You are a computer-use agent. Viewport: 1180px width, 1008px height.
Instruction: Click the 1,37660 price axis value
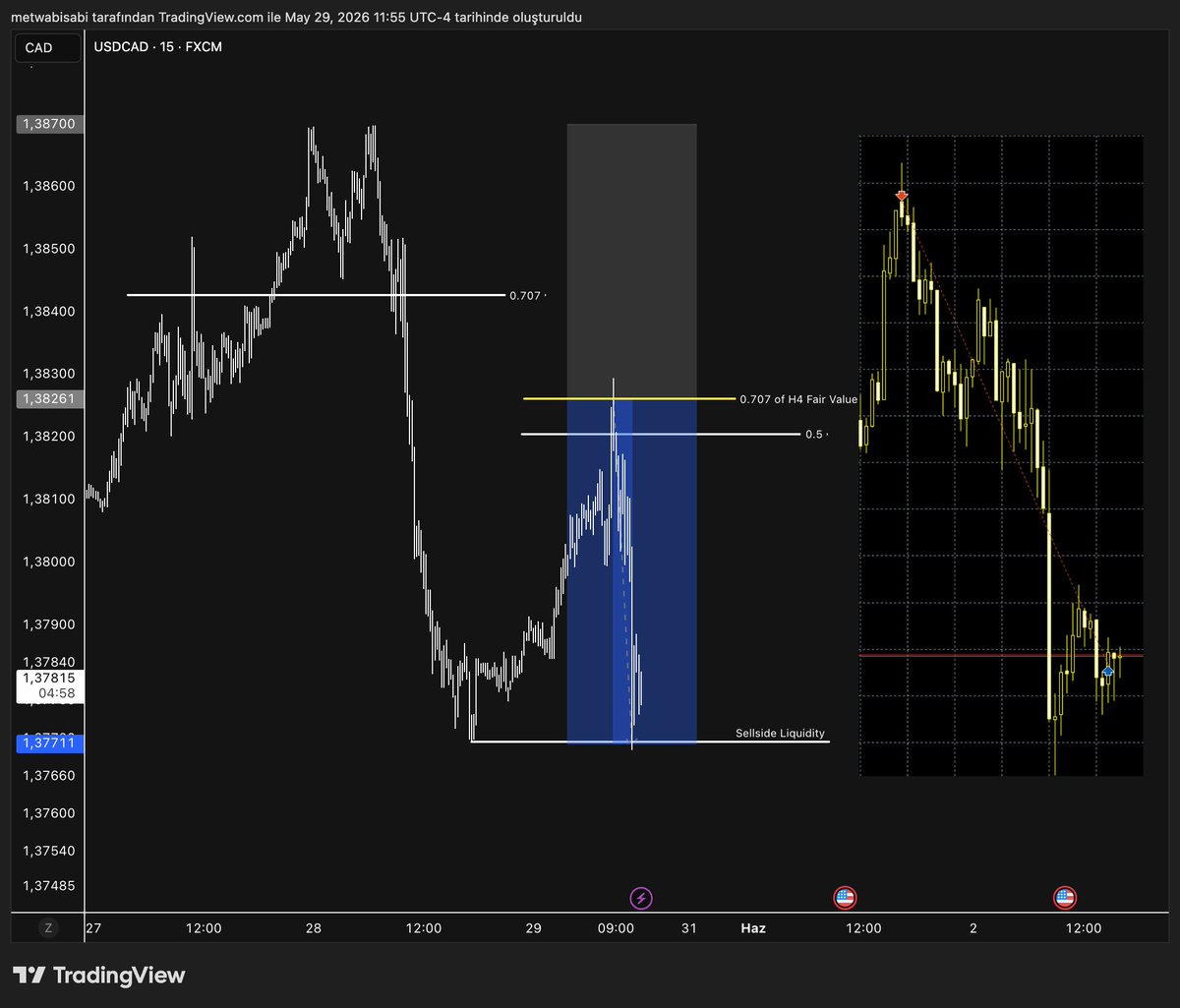click(x=49, y=776)
